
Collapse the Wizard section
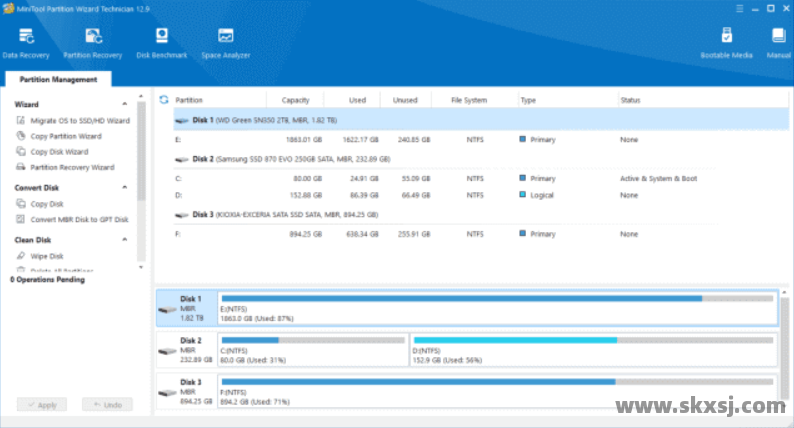[x=125, y=104]
